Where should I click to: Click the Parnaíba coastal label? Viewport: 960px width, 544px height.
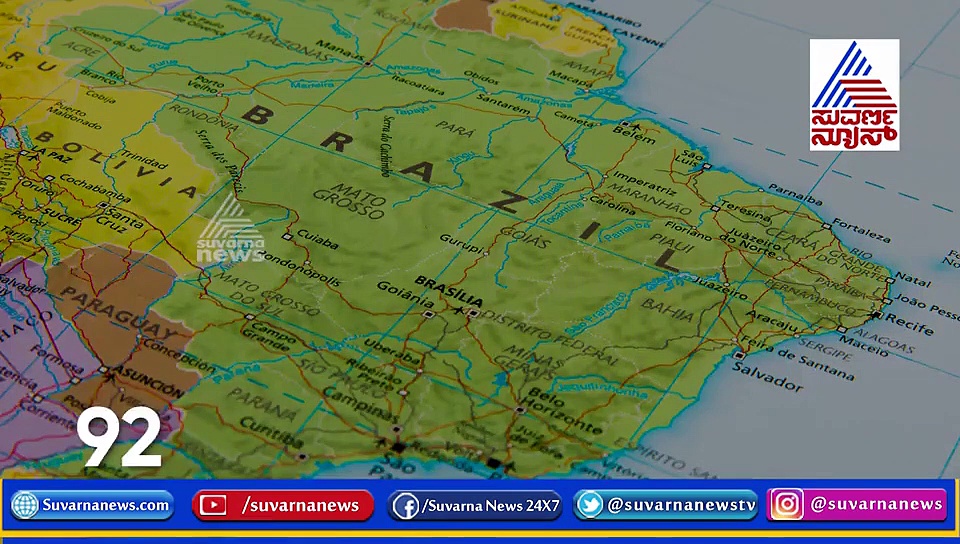795,194
